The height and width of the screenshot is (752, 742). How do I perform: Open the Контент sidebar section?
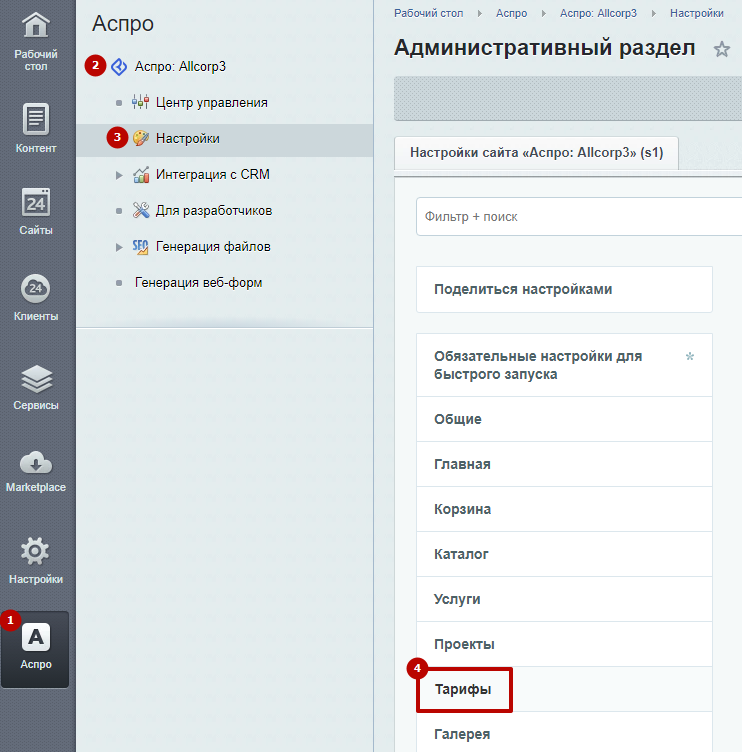click(35, 128)
